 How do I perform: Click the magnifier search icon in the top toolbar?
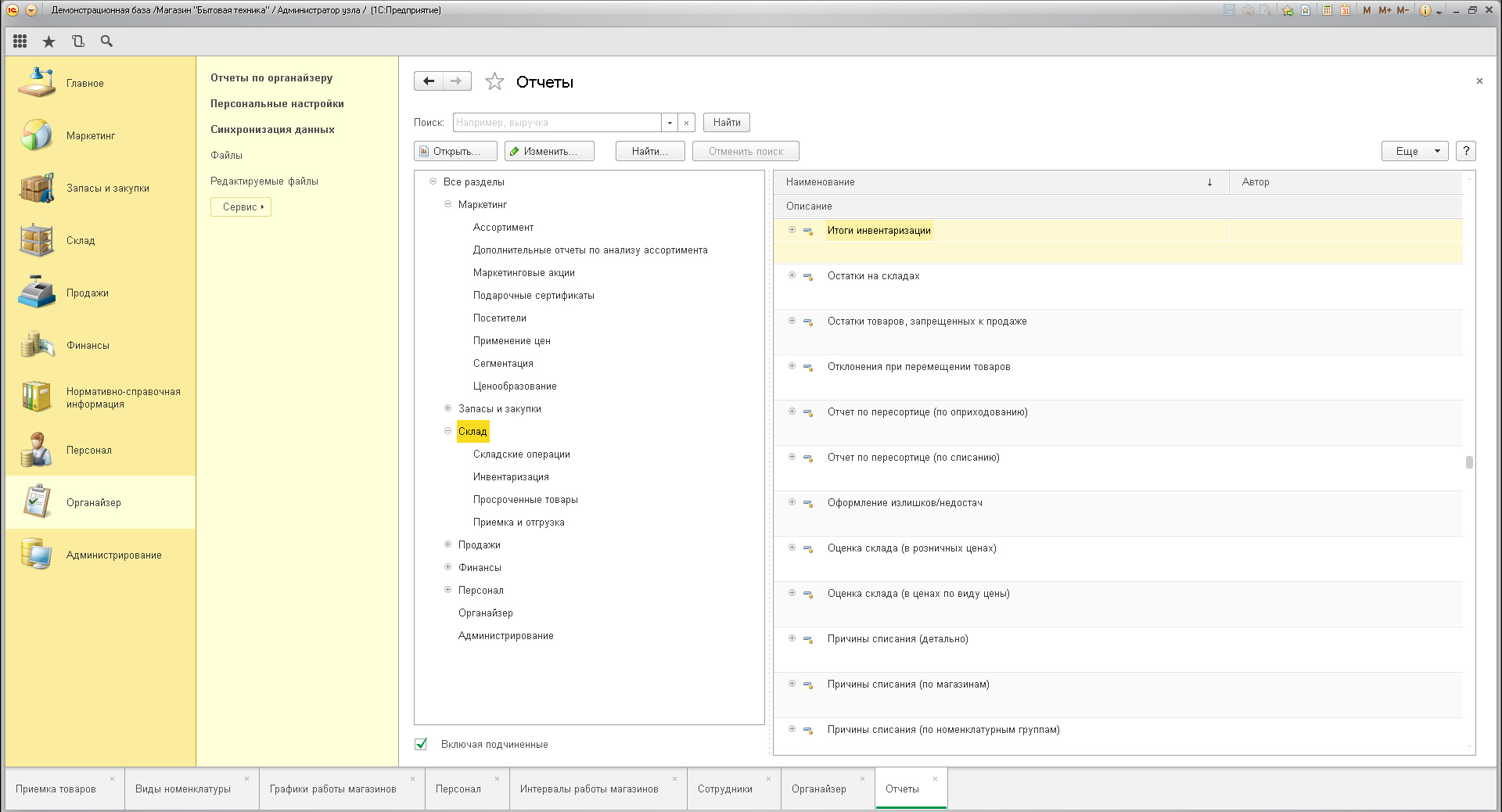point(106,41)
